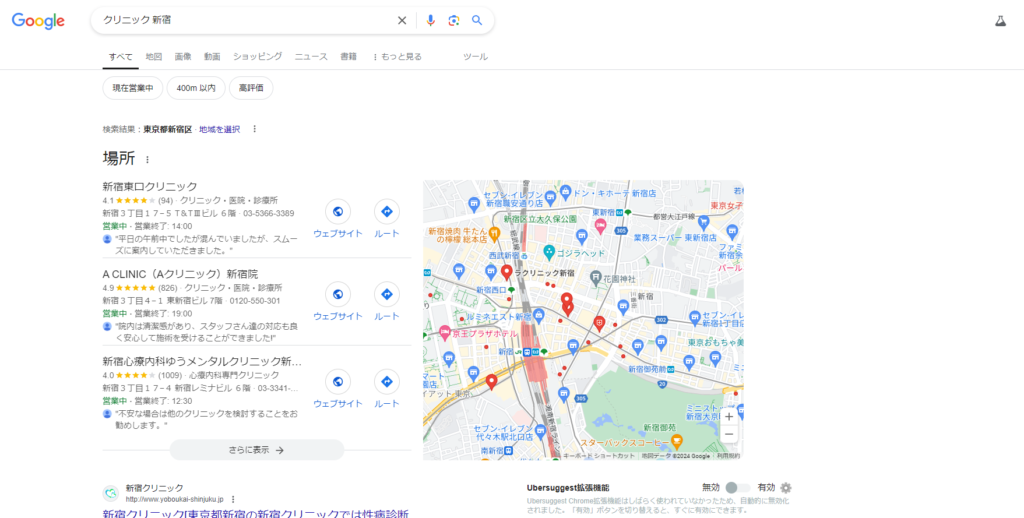Get route to A CLINIC 新宿院
Image resolution: width=1024 pixels, height=518 pixels.
coord(387,294)
